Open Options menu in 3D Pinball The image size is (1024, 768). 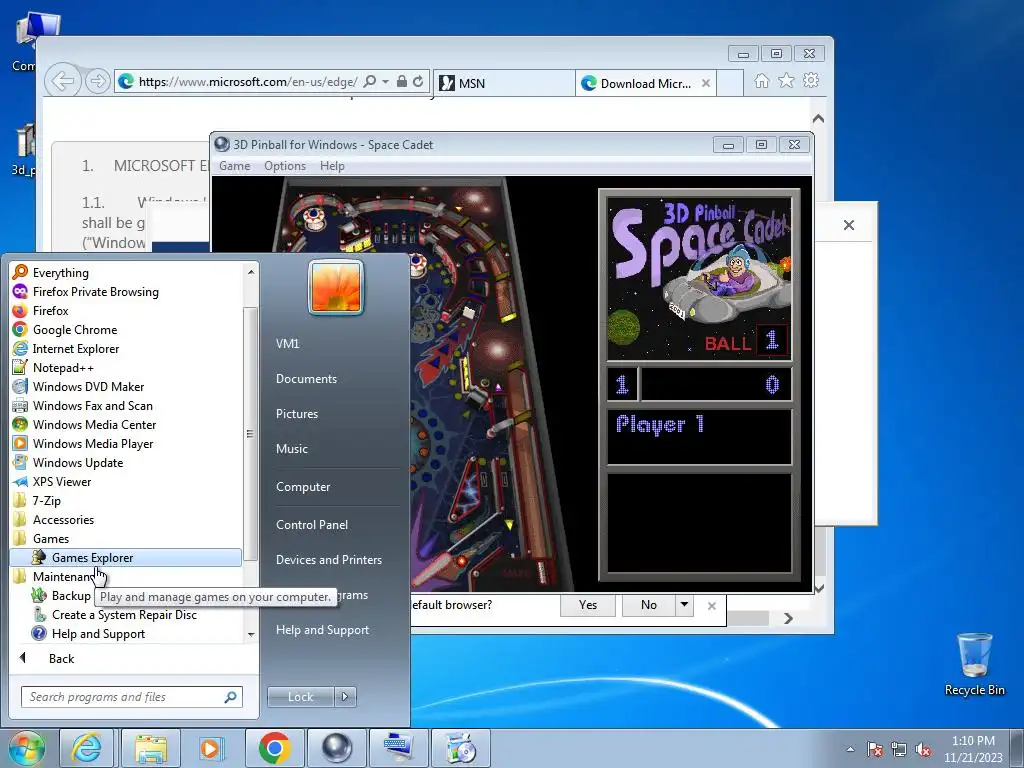click(285, 166)
